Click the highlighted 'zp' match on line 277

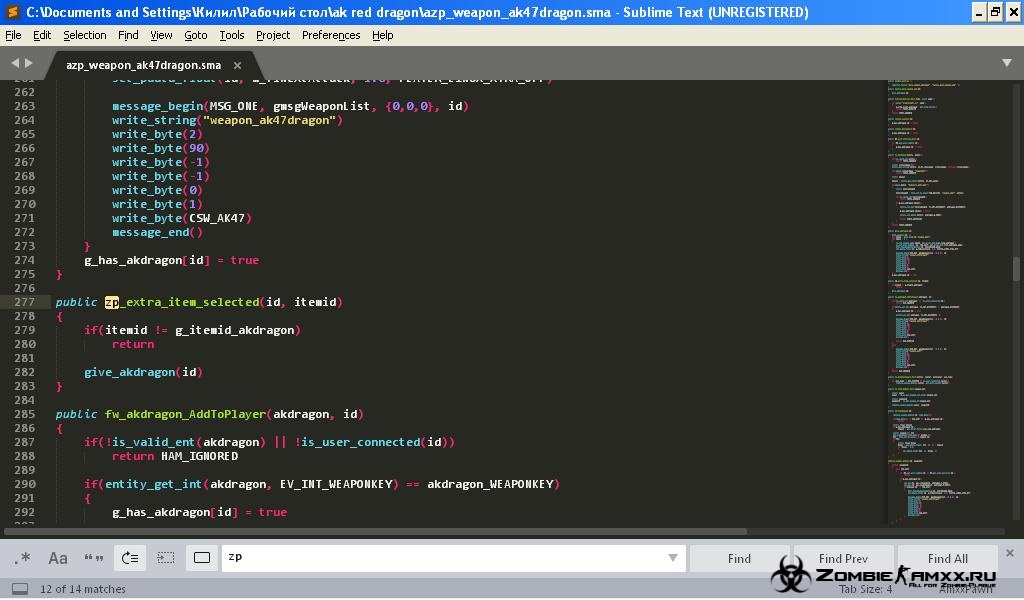(112, 302)
